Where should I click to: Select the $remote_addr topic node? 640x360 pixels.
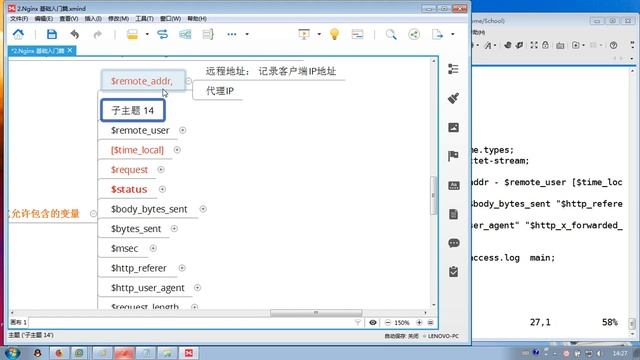[143, 81]
